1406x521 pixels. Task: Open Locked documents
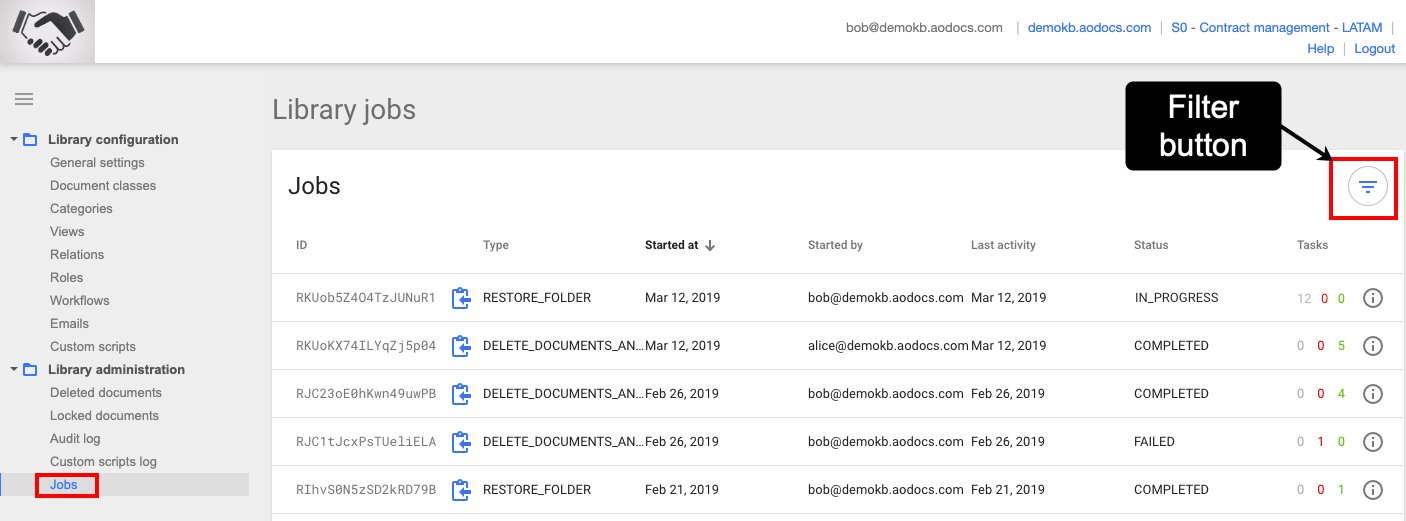[104, 416]
